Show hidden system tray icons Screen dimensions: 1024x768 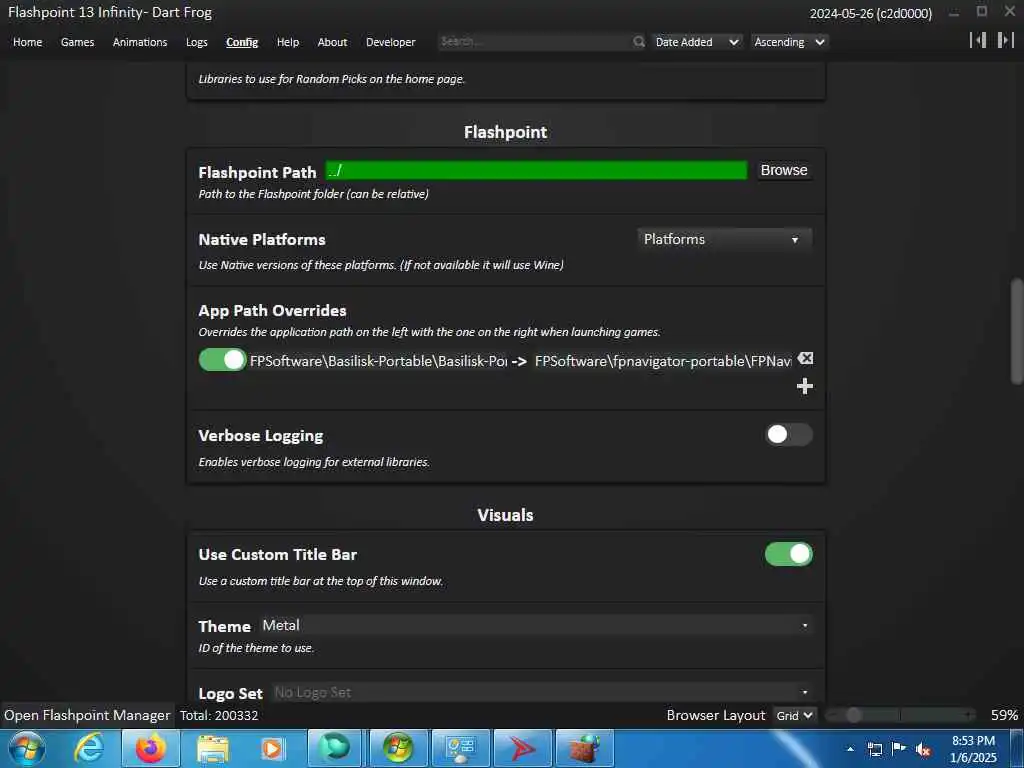coord(850,749)
